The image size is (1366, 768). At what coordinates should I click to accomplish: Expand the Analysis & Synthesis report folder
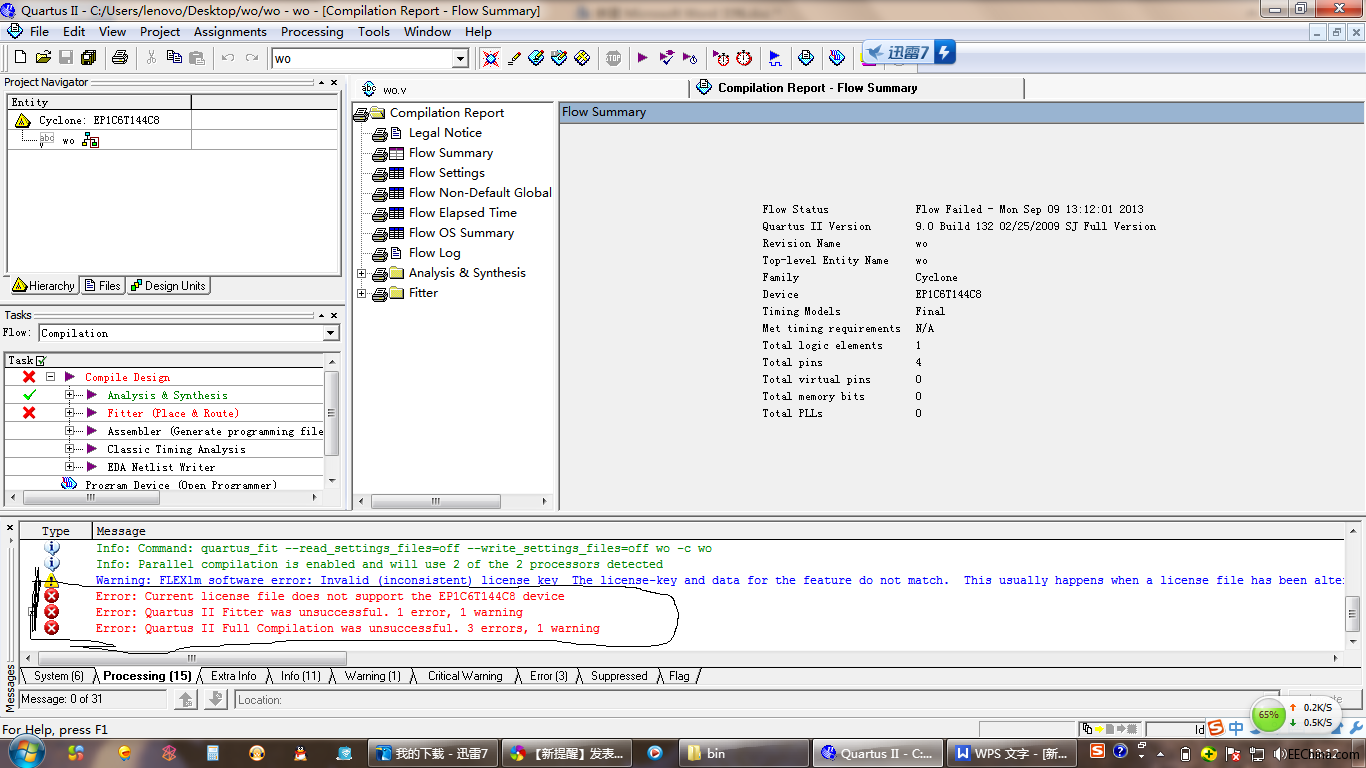(x=362, y=273)
